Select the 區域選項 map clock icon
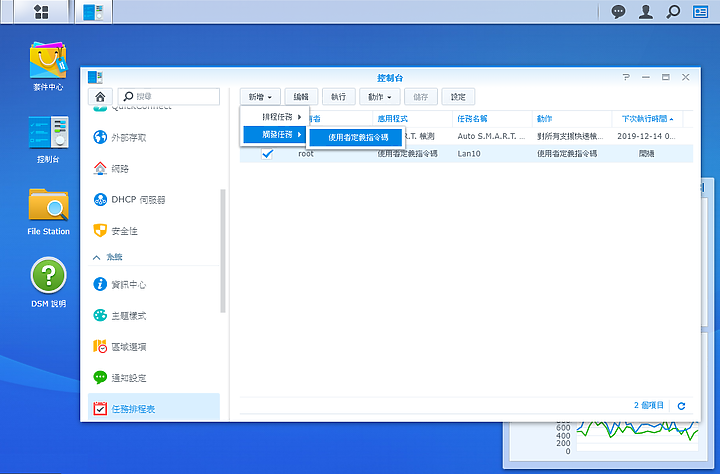Viewport: 720px width, 474px height. (100, 346)
